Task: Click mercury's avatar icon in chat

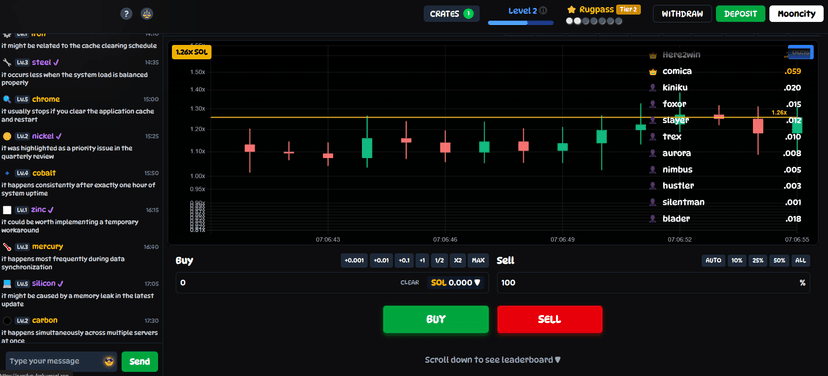Action: point(7,247)
